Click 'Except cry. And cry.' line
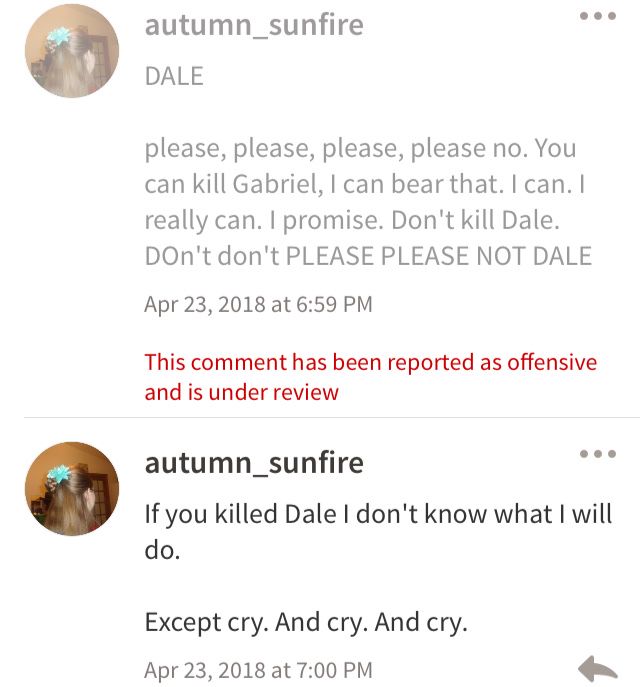Image resolution: width=640 pixels, height=687 pixels. 306,622
